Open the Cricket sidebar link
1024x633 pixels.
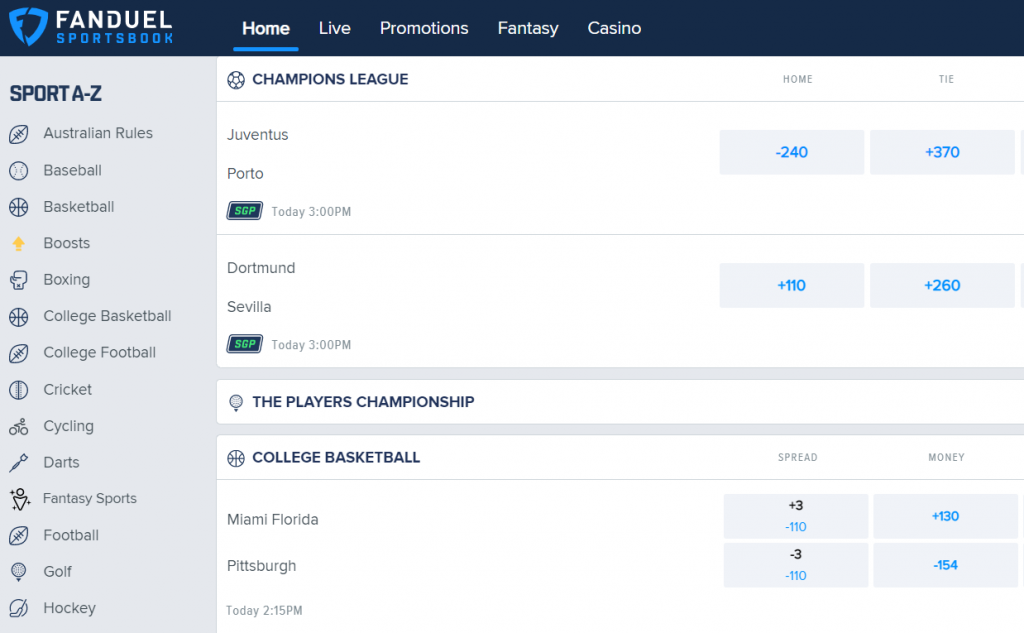click(x=67, y=390)
